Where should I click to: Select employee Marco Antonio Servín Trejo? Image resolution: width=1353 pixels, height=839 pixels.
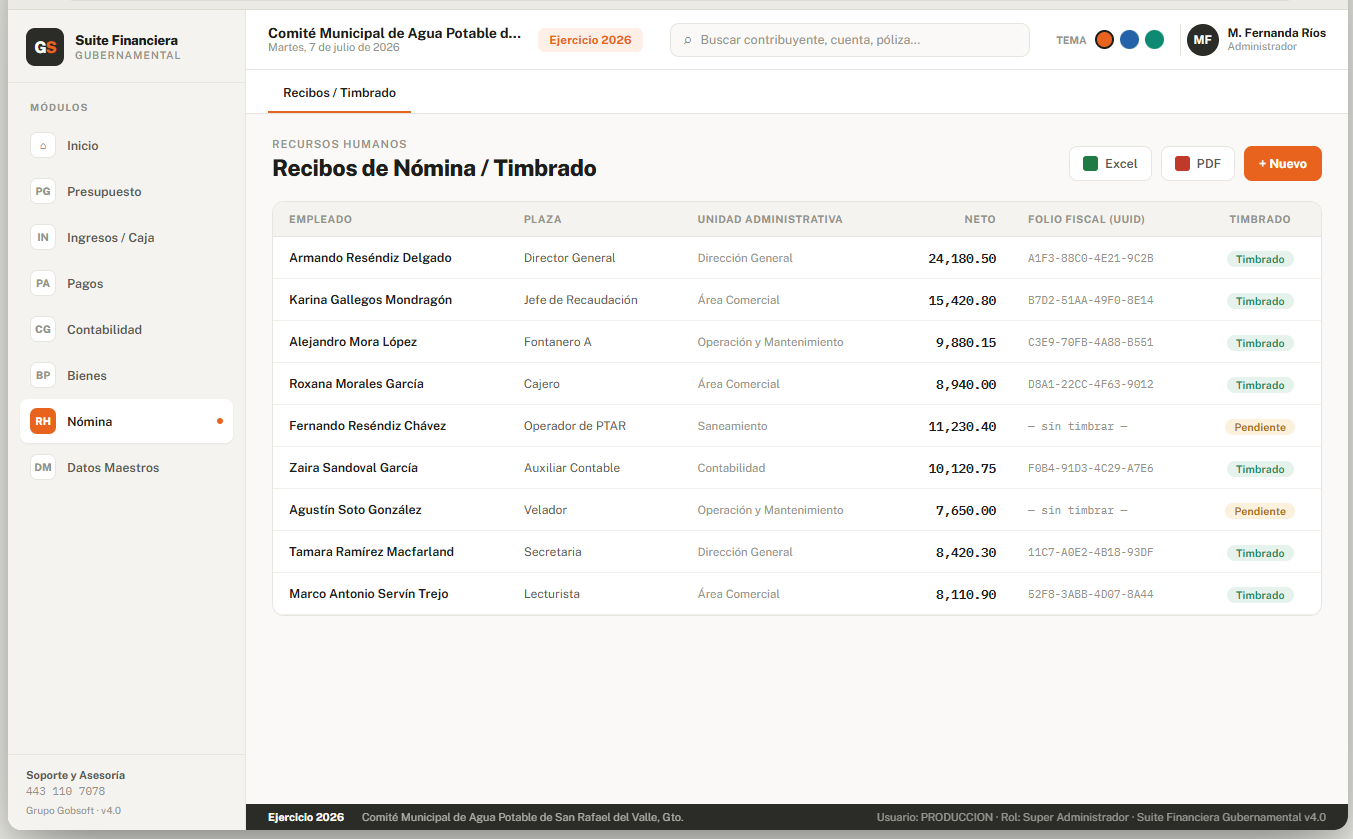(x=369, y=594)
